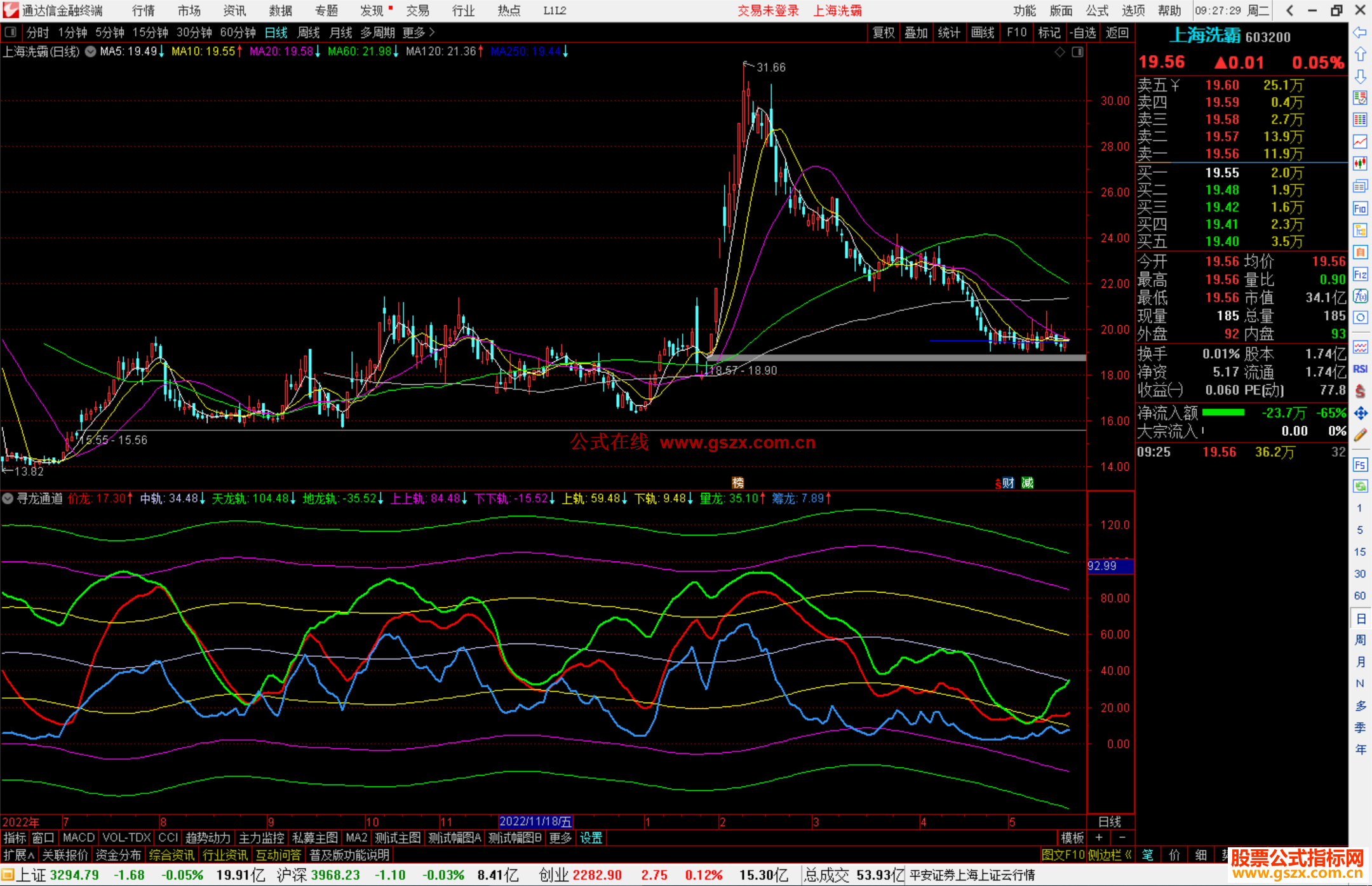Click the plus zoom-in chart button

pyautogui.click(x=1099, y=838)
